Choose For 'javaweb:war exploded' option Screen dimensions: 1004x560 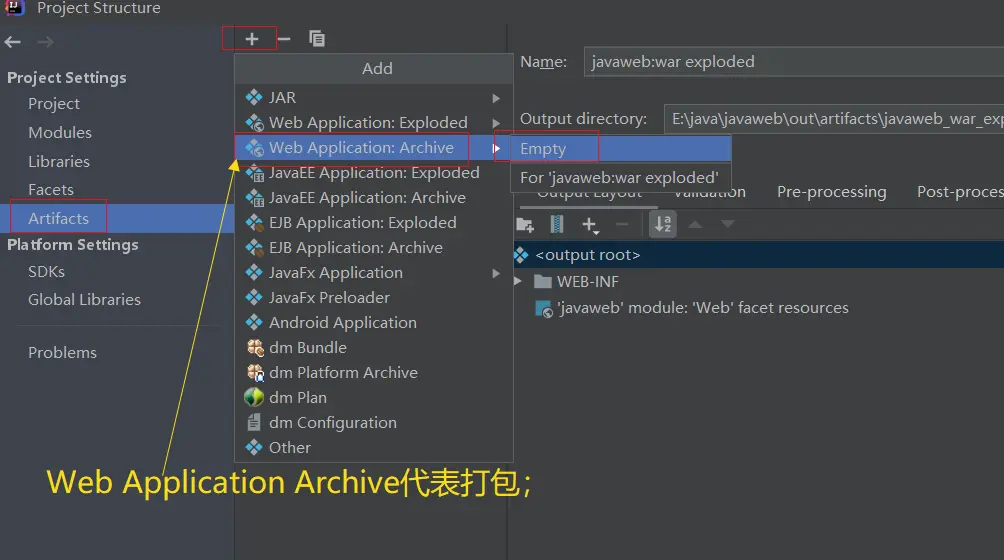tap(621, 177)
